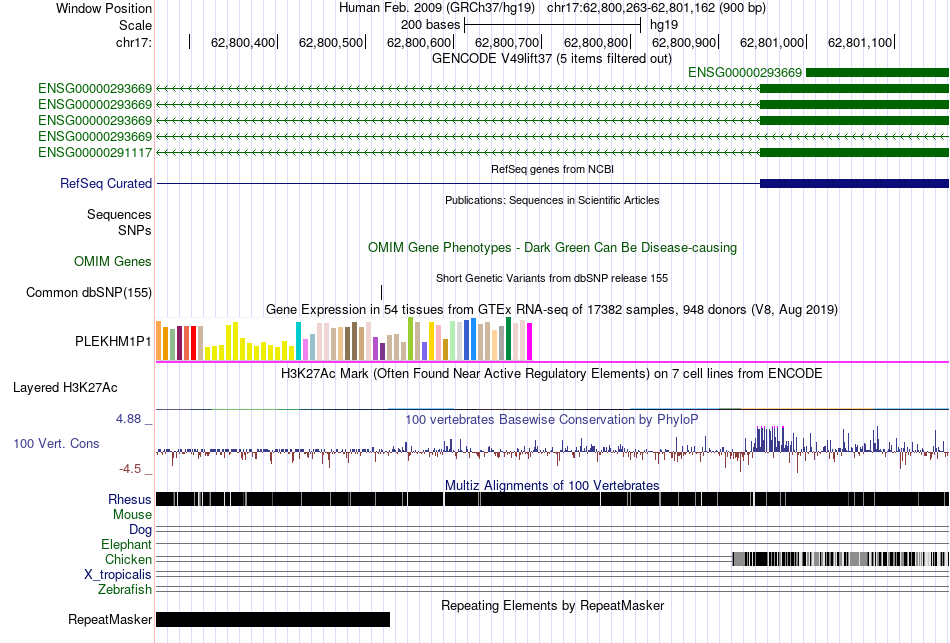The height and width of the screenshot is (643, 950).
Task: Click the green exon block of ENSG00000291117
Action: (x=854, y=153)
